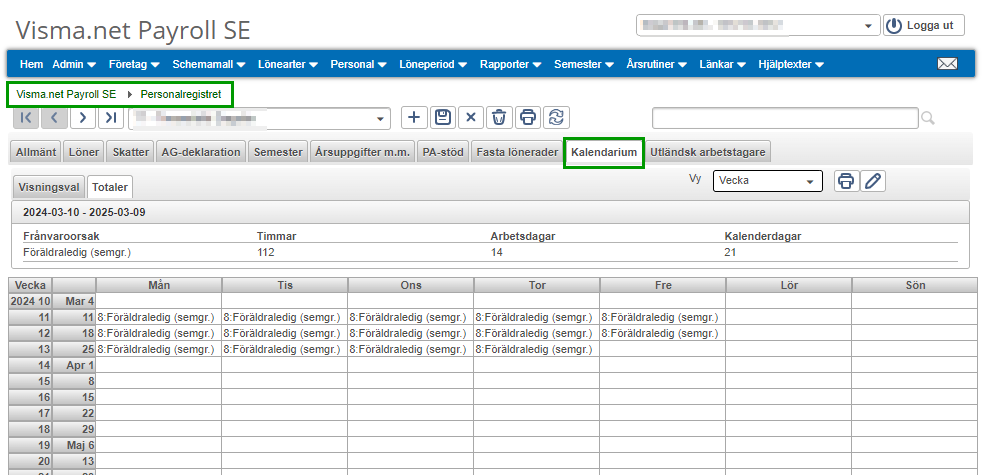The image size is (983, 475).
Task: Open the Utländsk arbetstagare tab
Action: (x=707, y=152)
